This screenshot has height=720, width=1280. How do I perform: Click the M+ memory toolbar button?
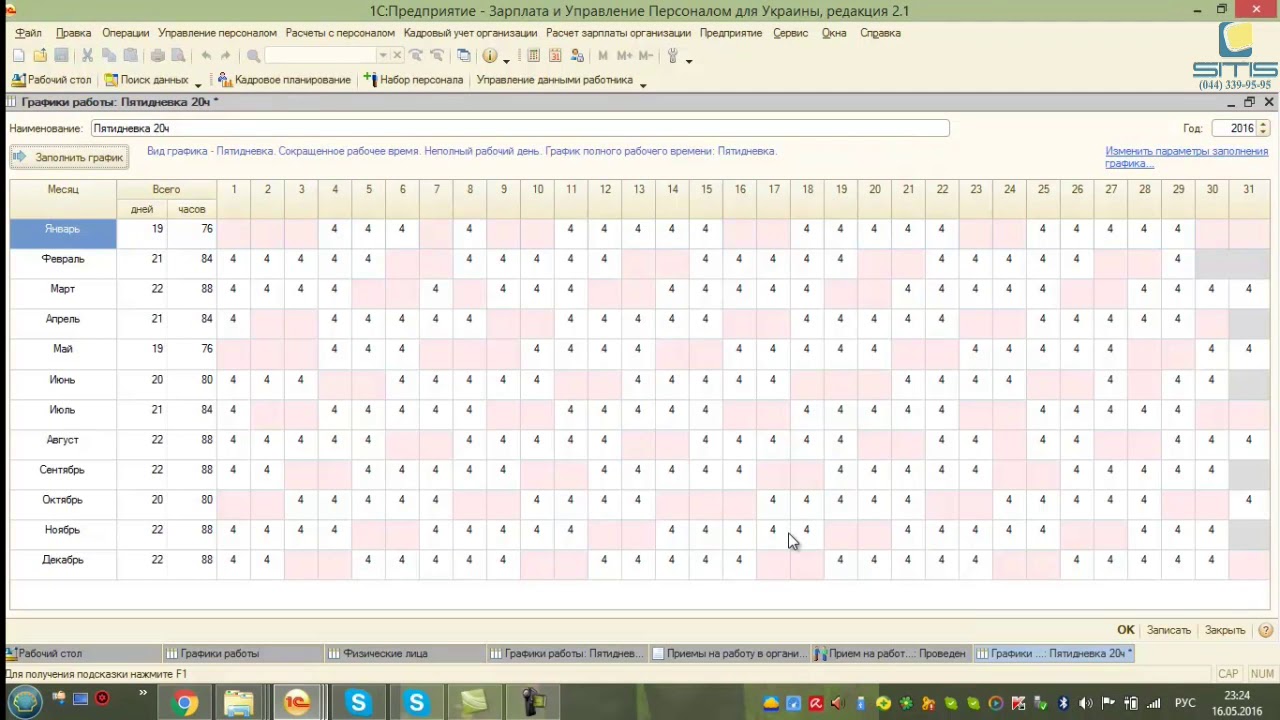(x=624, y=56)
